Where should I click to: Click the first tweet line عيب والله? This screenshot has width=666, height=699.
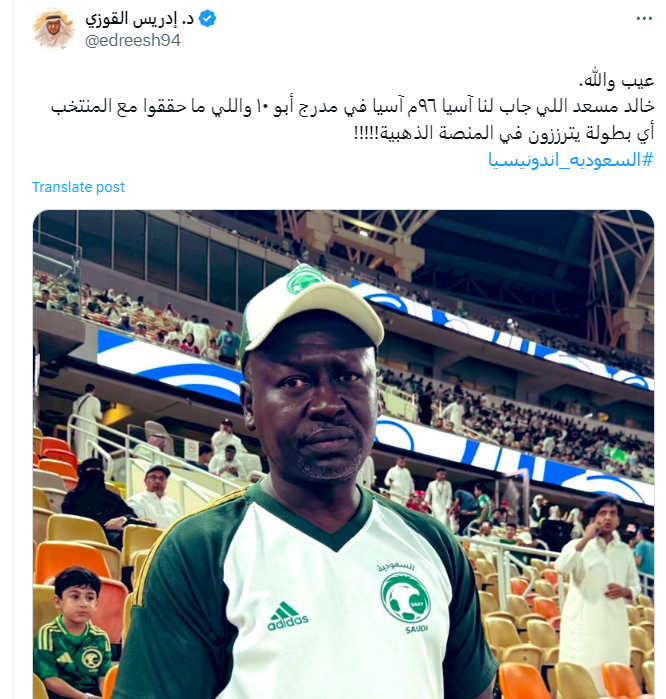(x=616, y=81)
